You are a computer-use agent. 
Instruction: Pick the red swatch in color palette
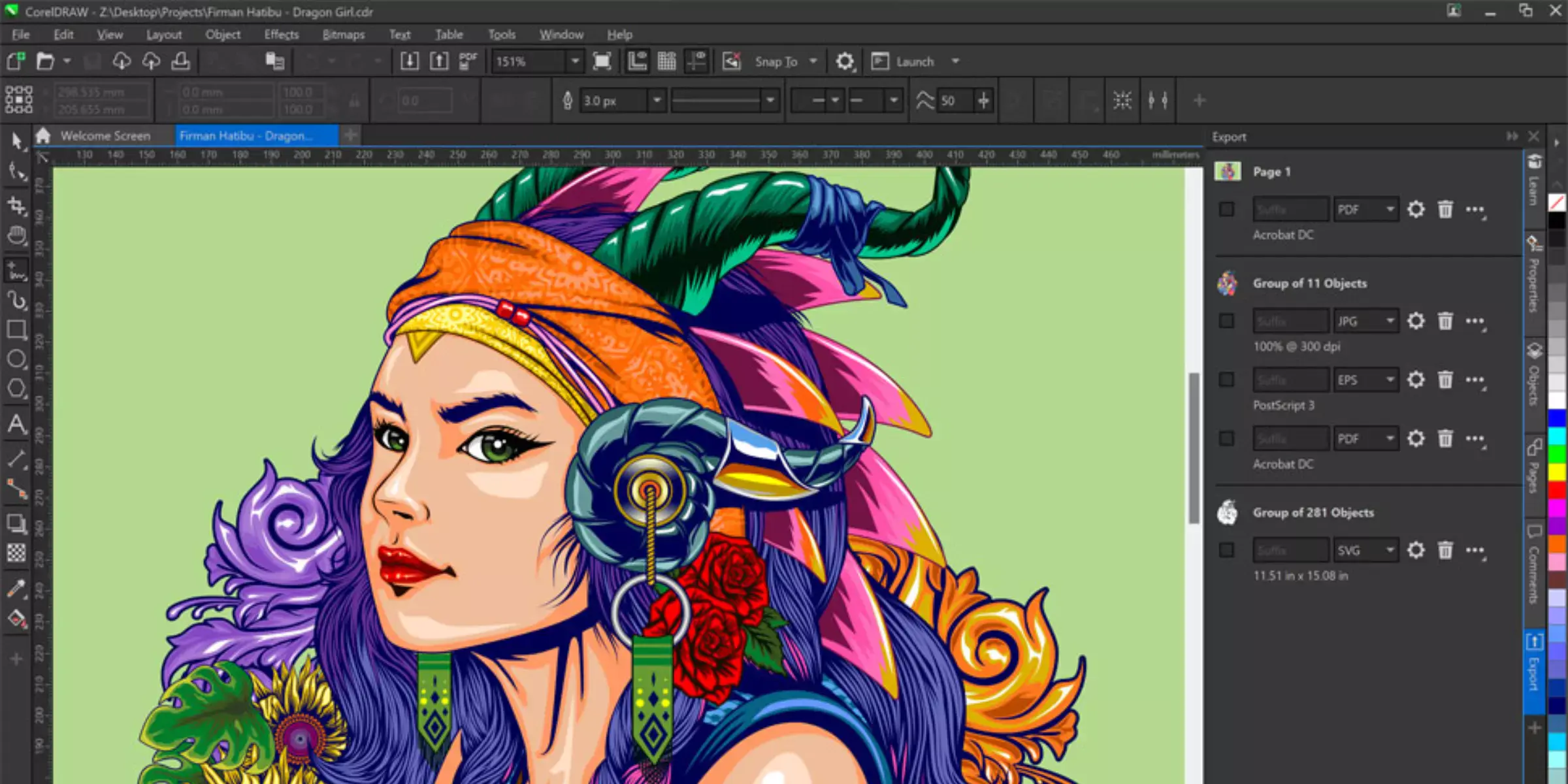coord(1558,490)
